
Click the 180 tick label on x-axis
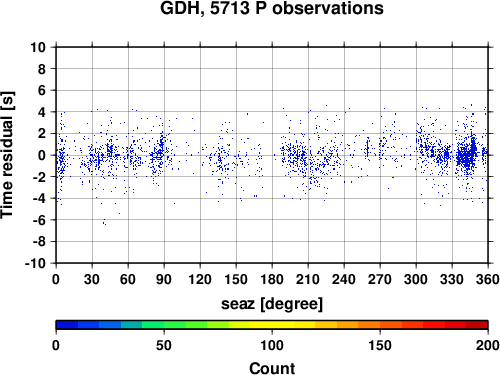coord(272,279)
